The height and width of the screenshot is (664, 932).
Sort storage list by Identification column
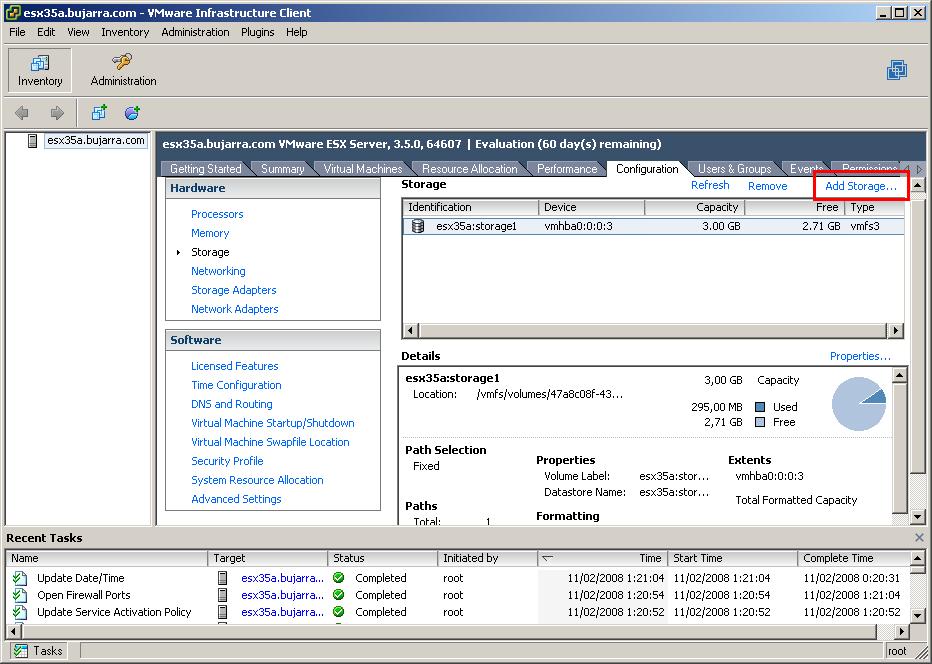coord(470,207)
